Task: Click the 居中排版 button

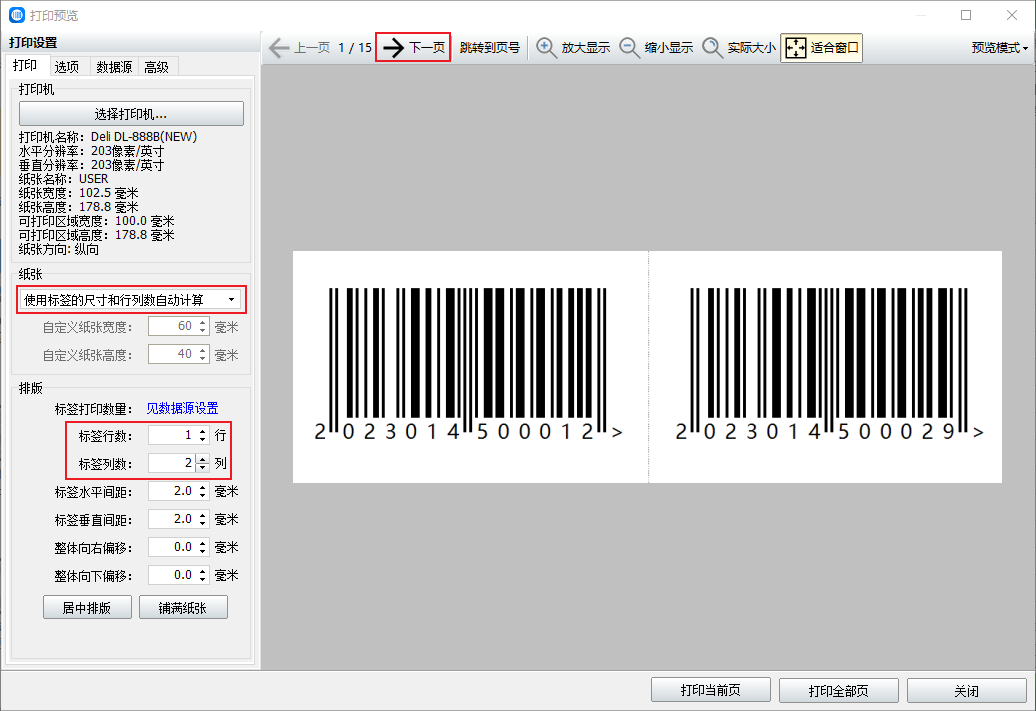Action: coord(87,607)
